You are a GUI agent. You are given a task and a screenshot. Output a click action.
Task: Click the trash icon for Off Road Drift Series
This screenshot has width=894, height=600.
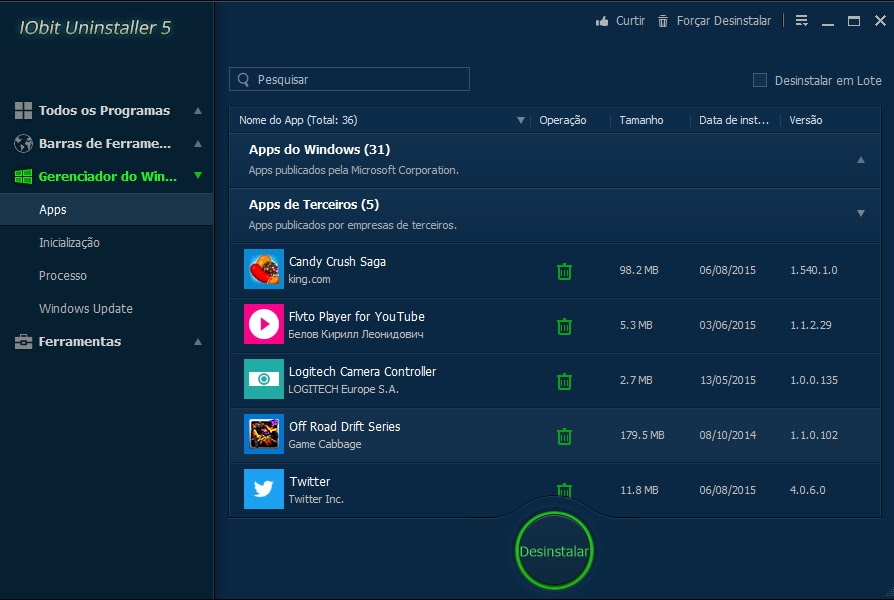point(564,436)
